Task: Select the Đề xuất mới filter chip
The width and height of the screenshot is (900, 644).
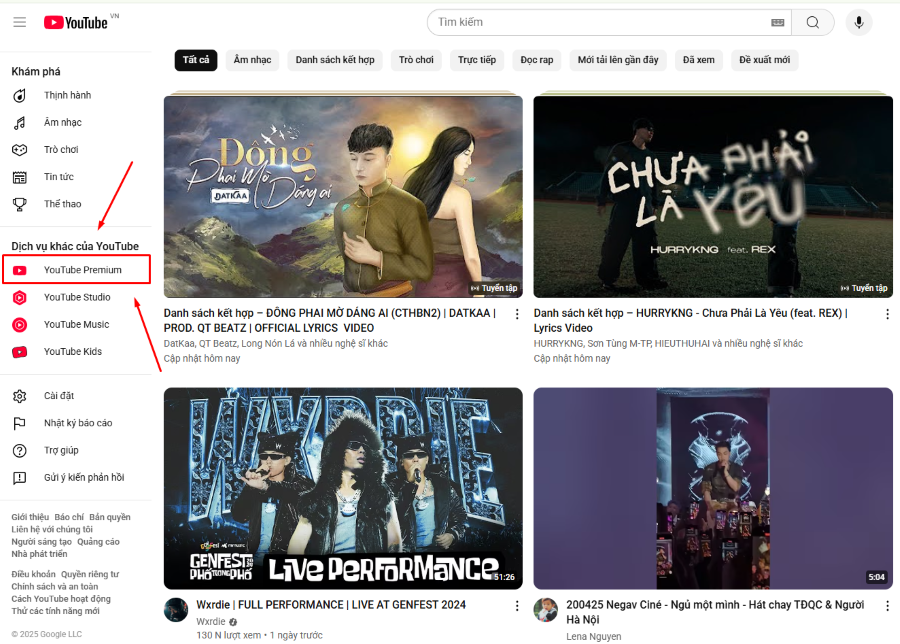Action: coord(764,60)
